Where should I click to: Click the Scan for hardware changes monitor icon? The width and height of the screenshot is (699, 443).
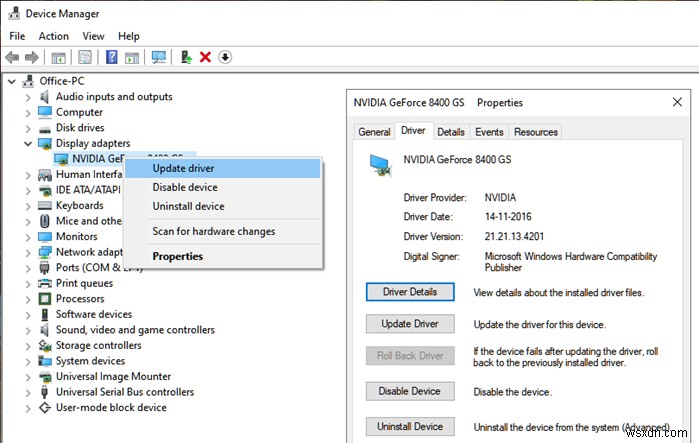pos(158,57)
